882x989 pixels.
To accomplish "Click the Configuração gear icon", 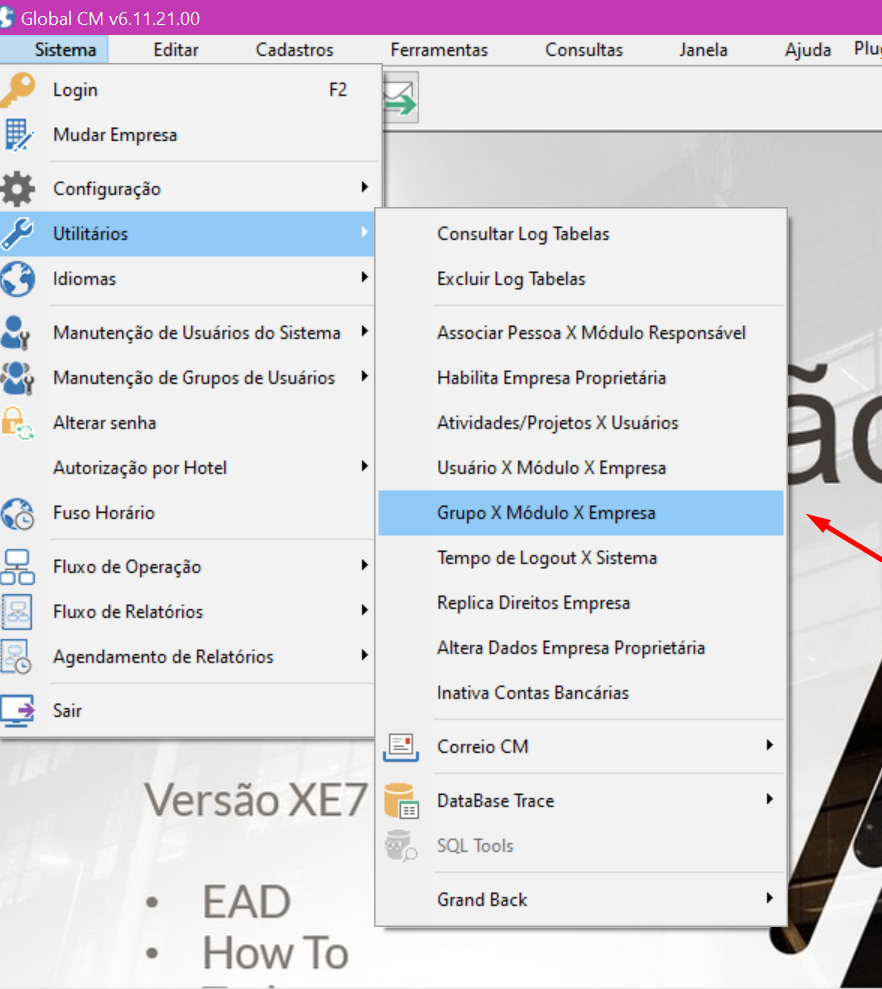I will [18, 189].
